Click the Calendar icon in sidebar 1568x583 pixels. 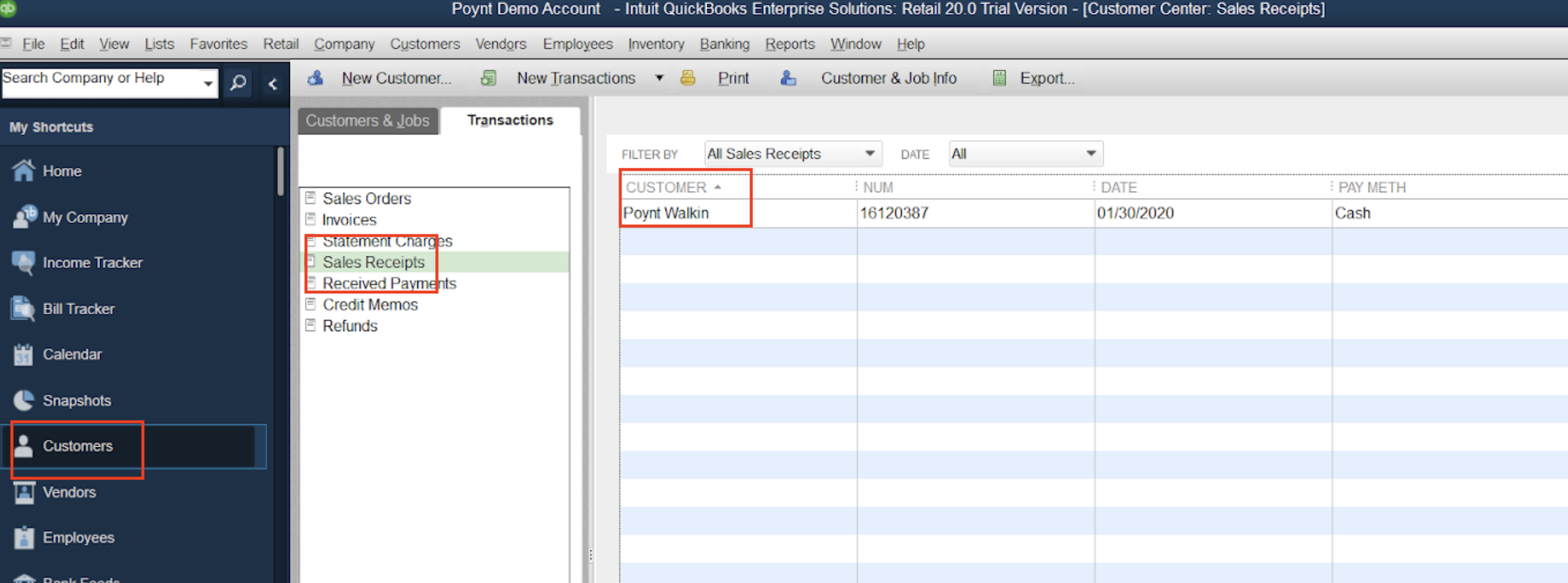24,354
